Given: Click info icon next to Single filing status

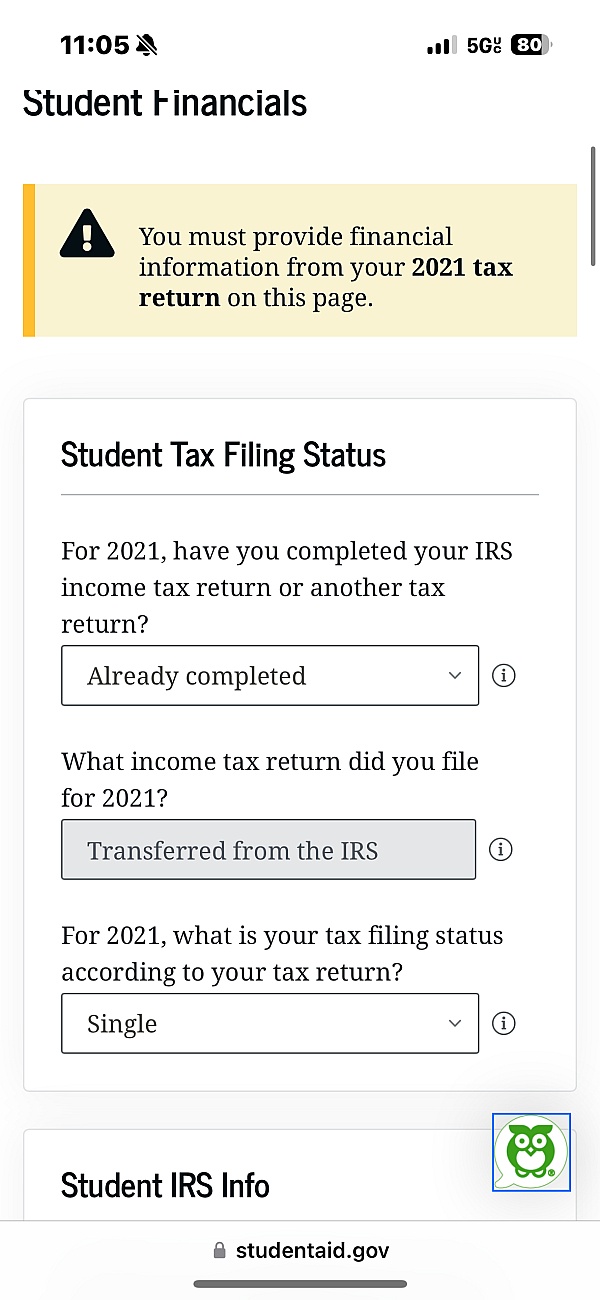Looking at the screenshot, I should pos(504,1024).
